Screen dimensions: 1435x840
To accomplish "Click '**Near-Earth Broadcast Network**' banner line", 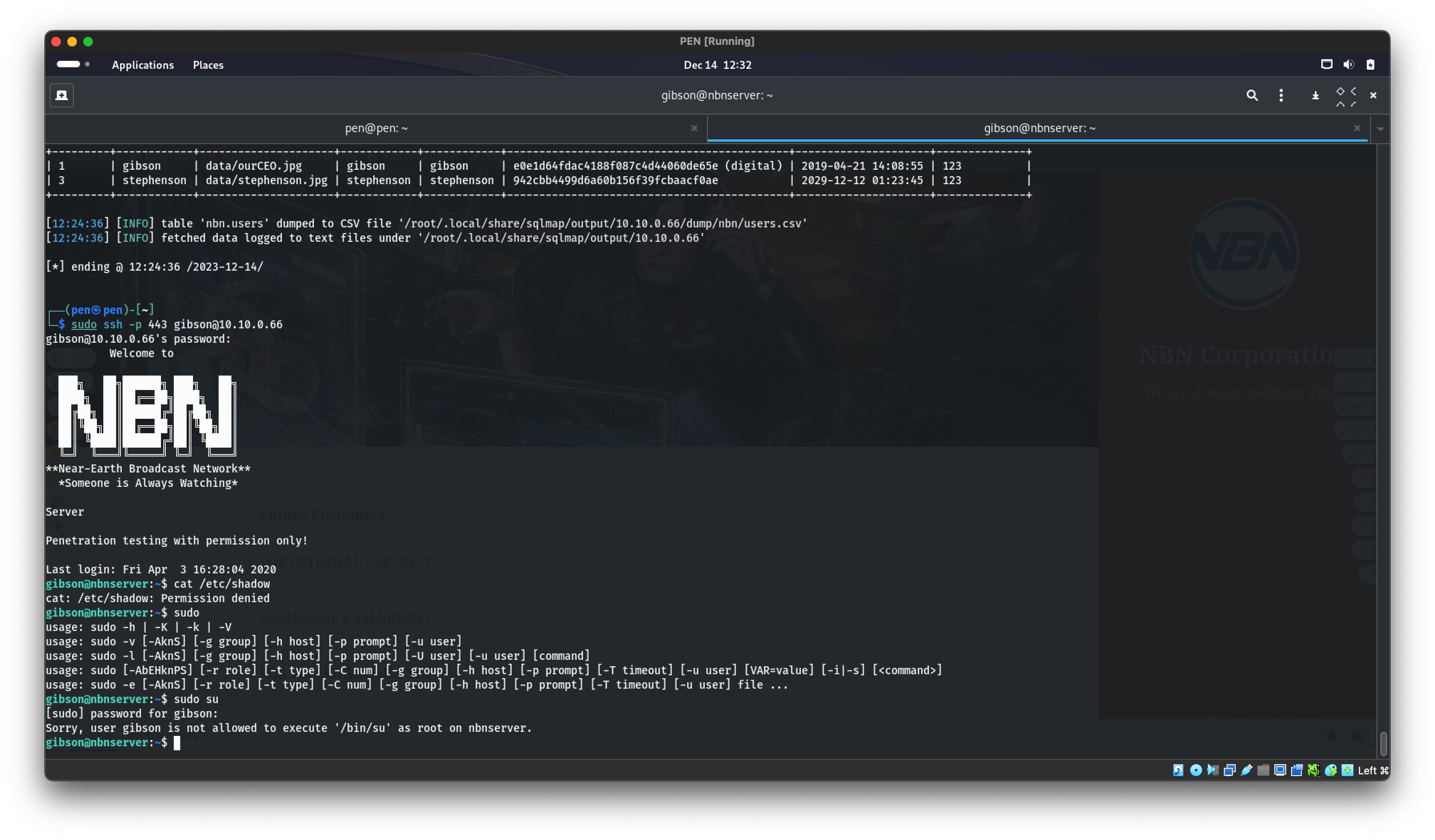I will click(x=148, y=469).
